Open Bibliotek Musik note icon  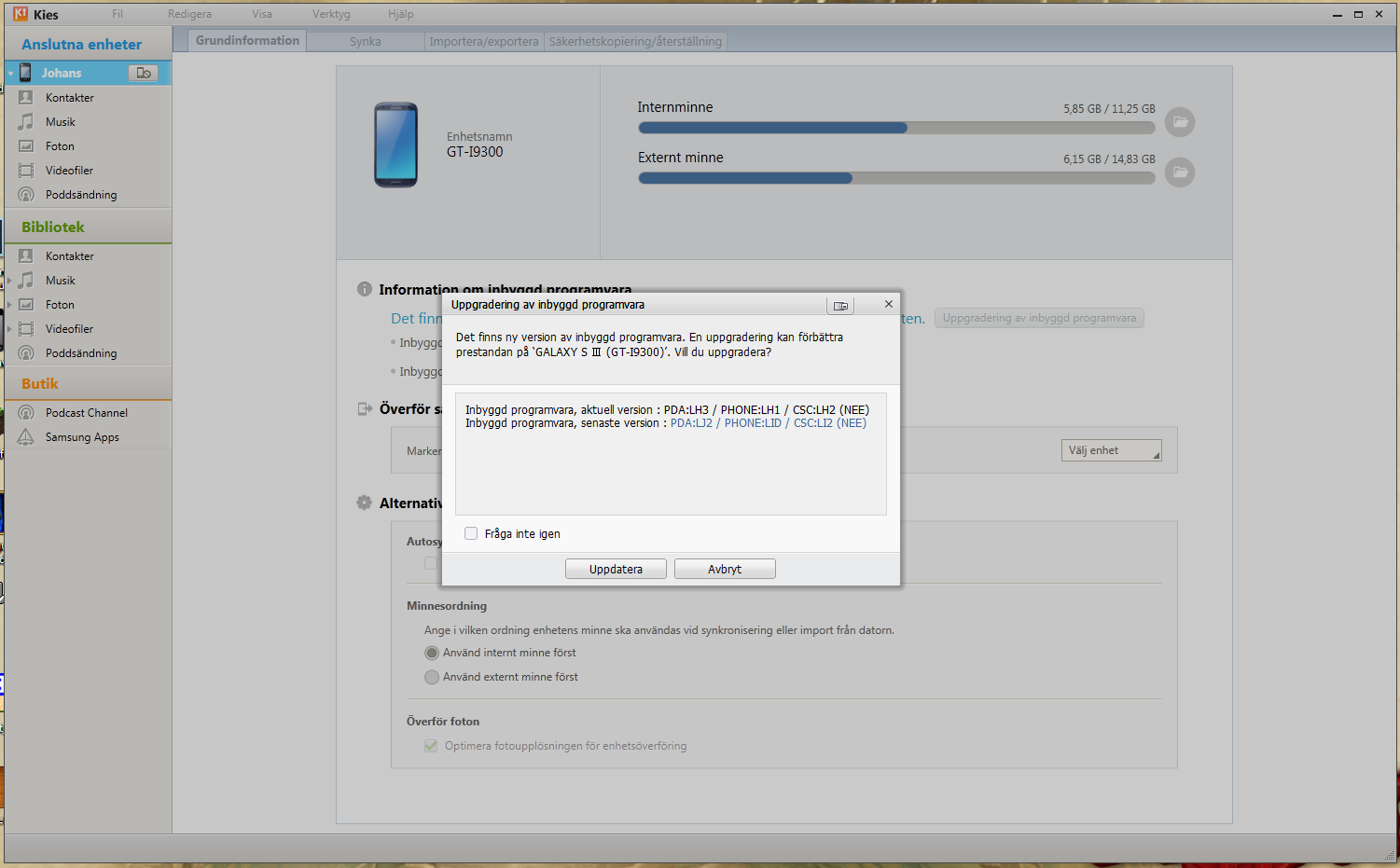tap(26, 280)
